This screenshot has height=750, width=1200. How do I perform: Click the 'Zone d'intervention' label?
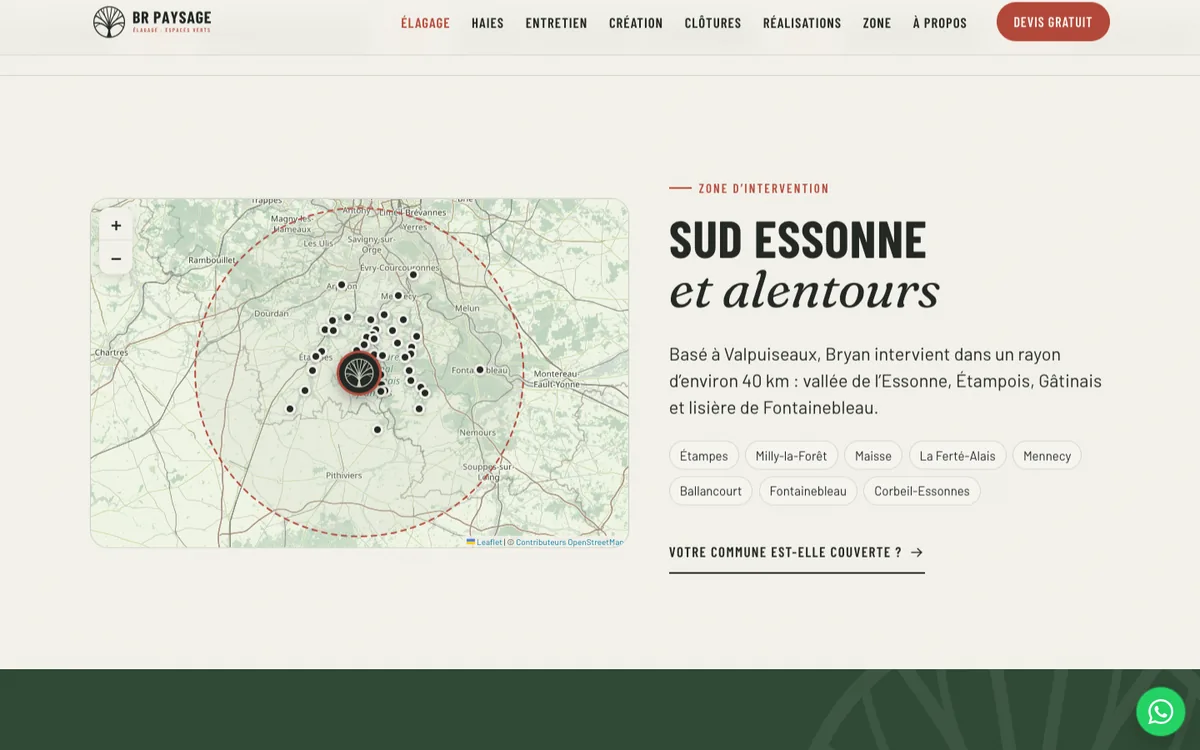[764, 188]
